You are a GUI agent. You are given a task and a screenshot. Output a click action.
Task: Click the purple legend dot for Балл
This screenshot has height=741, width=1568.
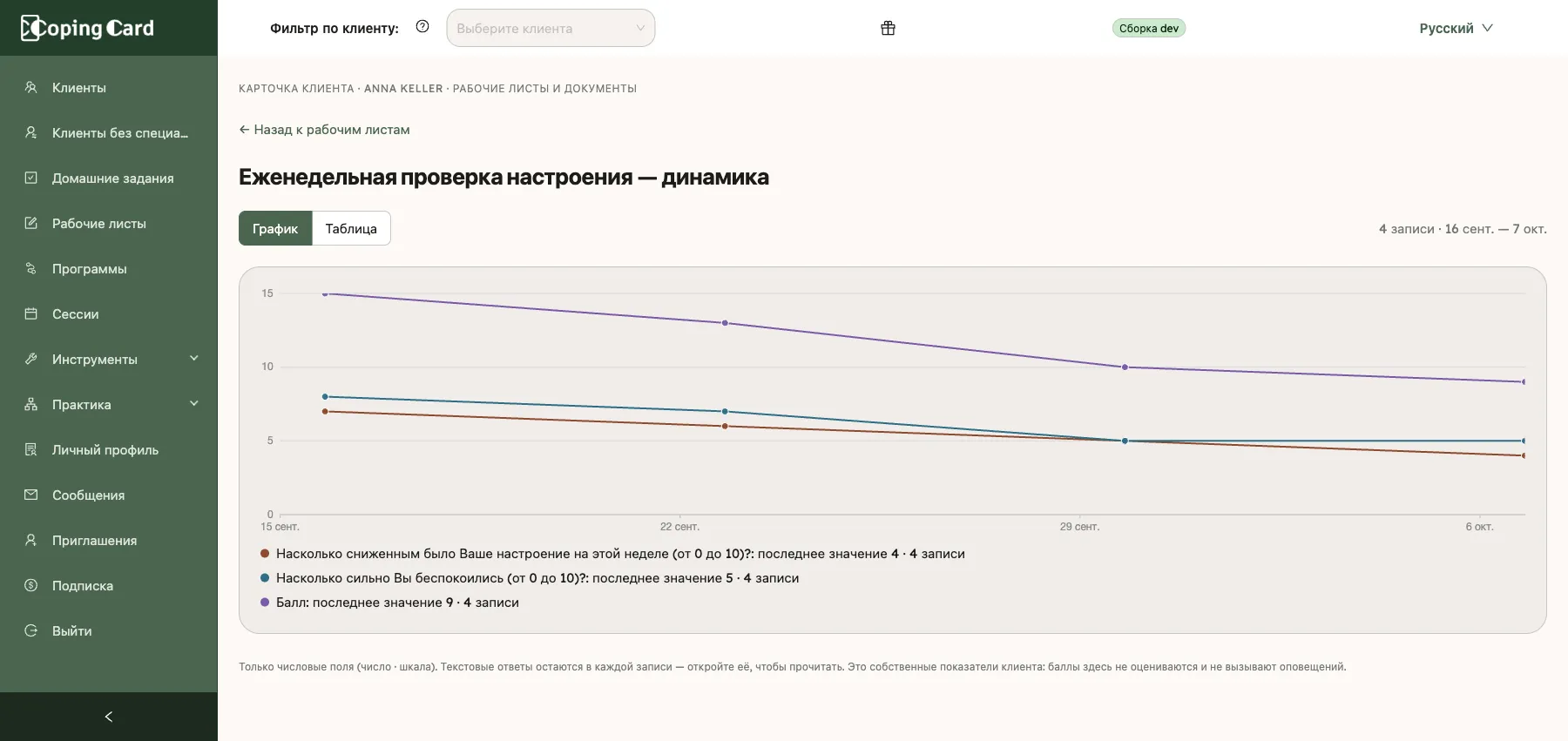(265, 602)
